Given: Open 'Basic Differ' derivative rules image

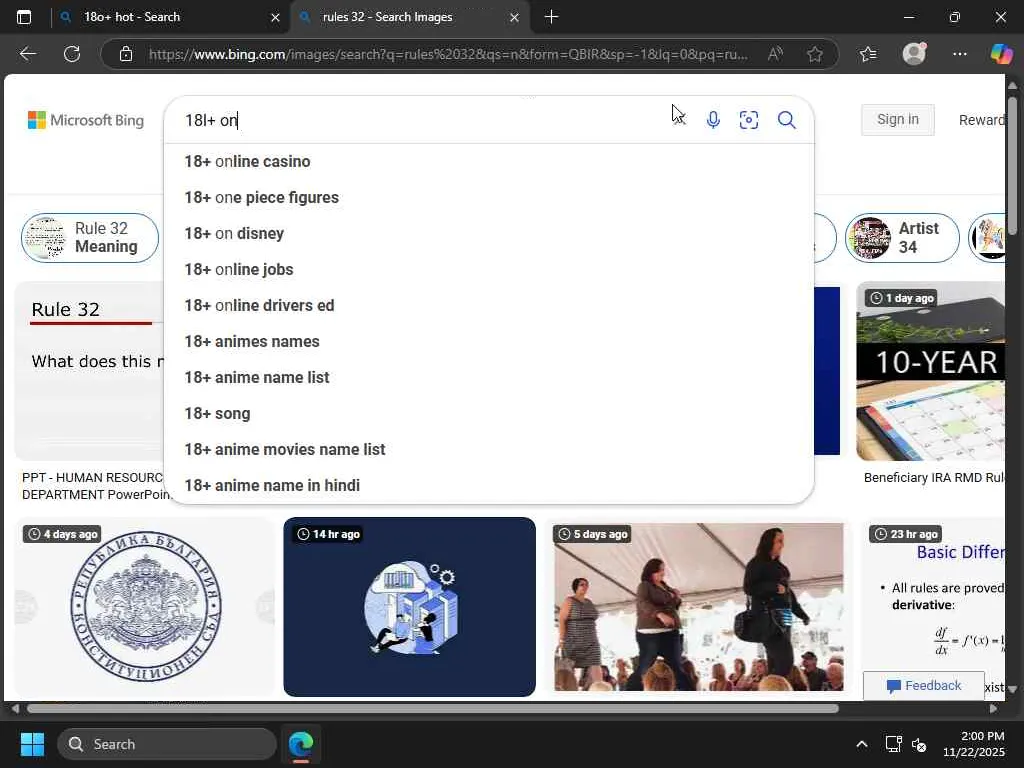Looking at the screenshot, I should pos(934,607).
